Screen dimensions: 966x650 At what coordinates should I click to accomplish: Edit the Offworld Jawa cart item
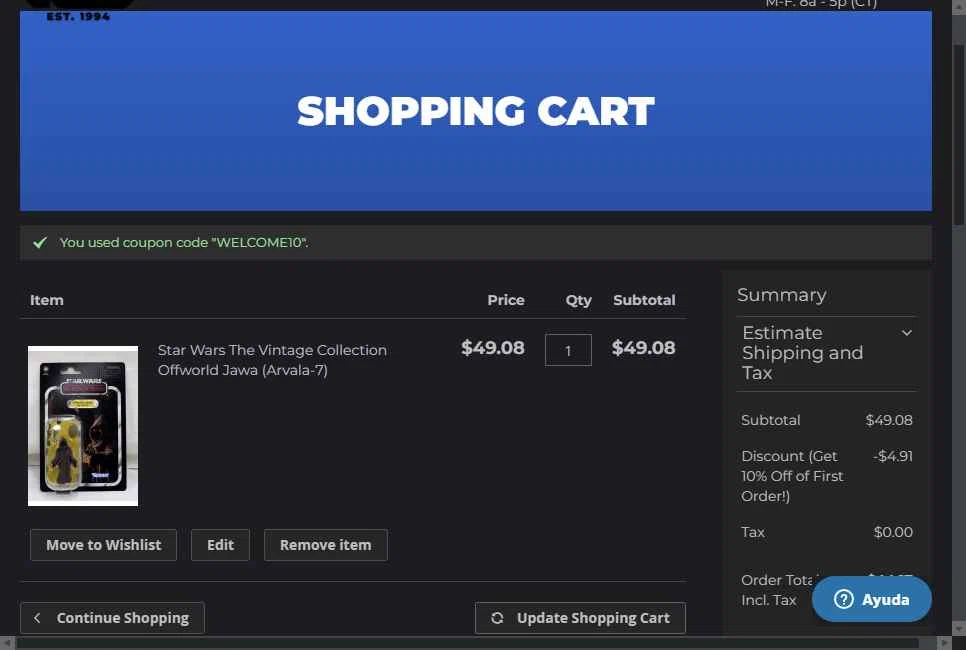pos(220,545)
